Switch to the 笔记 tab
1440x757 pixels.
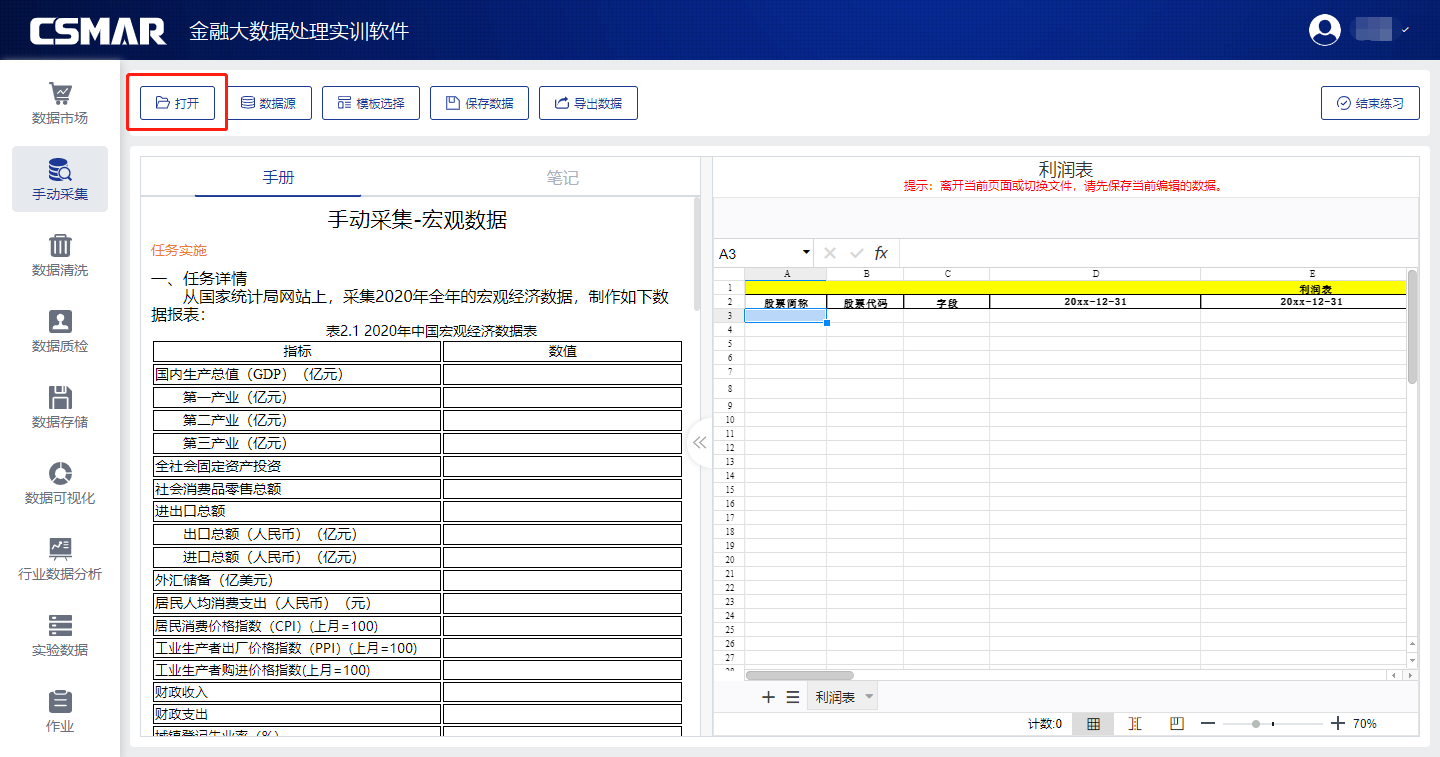coord(562,178)
